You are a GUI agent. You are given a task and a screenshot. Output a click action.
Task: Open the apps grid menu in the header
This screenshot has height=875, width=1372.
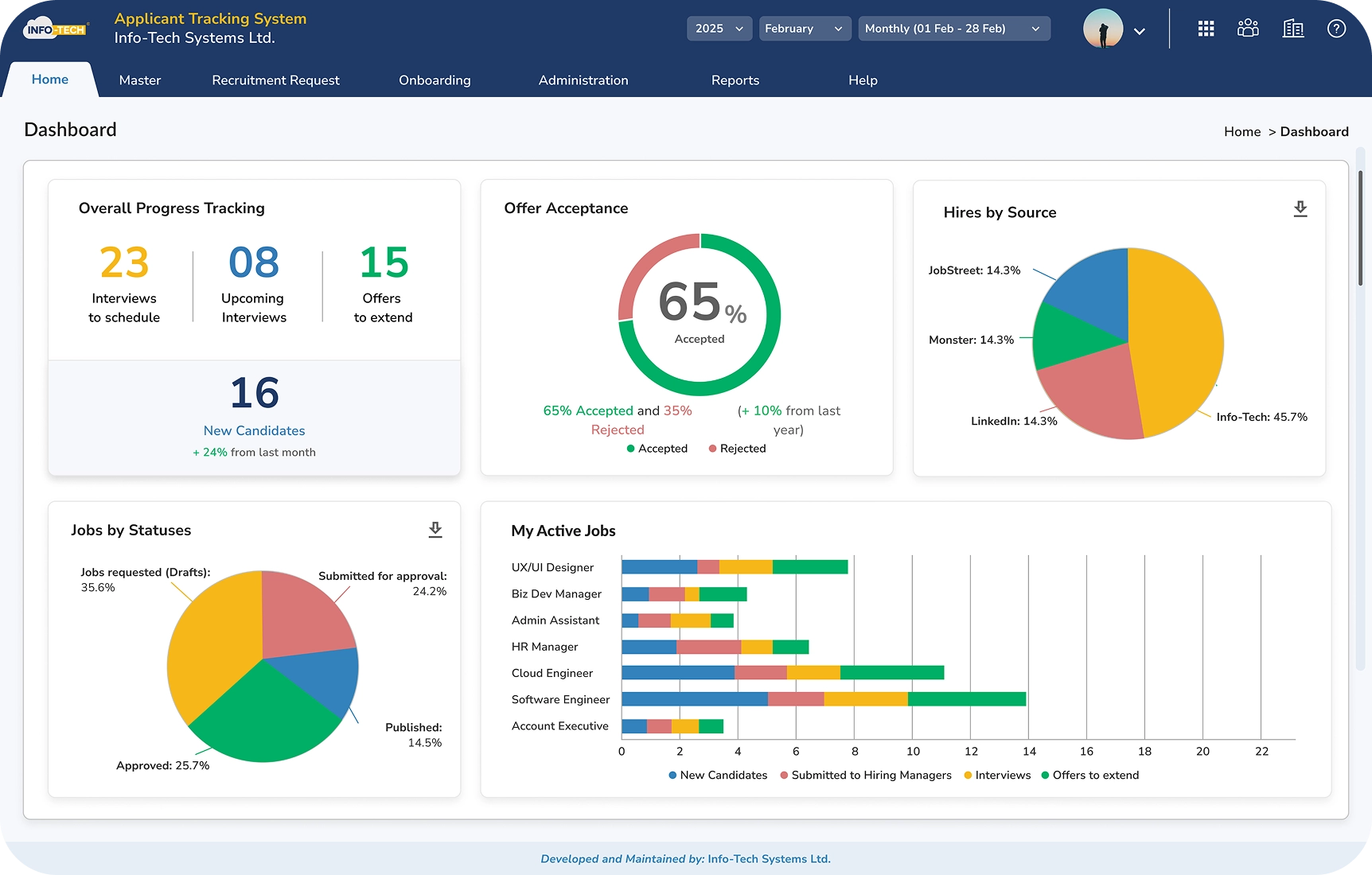pyautogui.click(x=1206, y=28)
